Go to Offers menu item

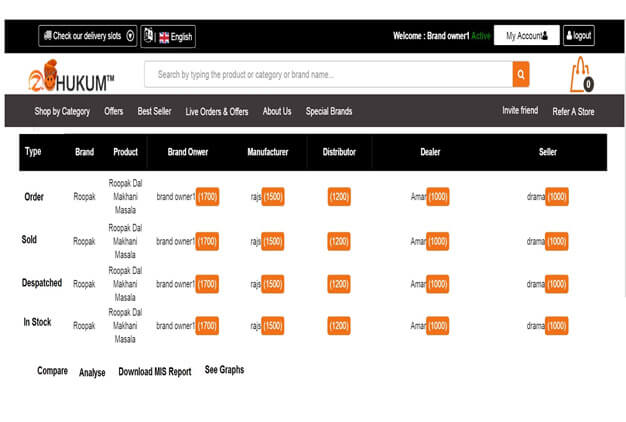coord(114,111)
